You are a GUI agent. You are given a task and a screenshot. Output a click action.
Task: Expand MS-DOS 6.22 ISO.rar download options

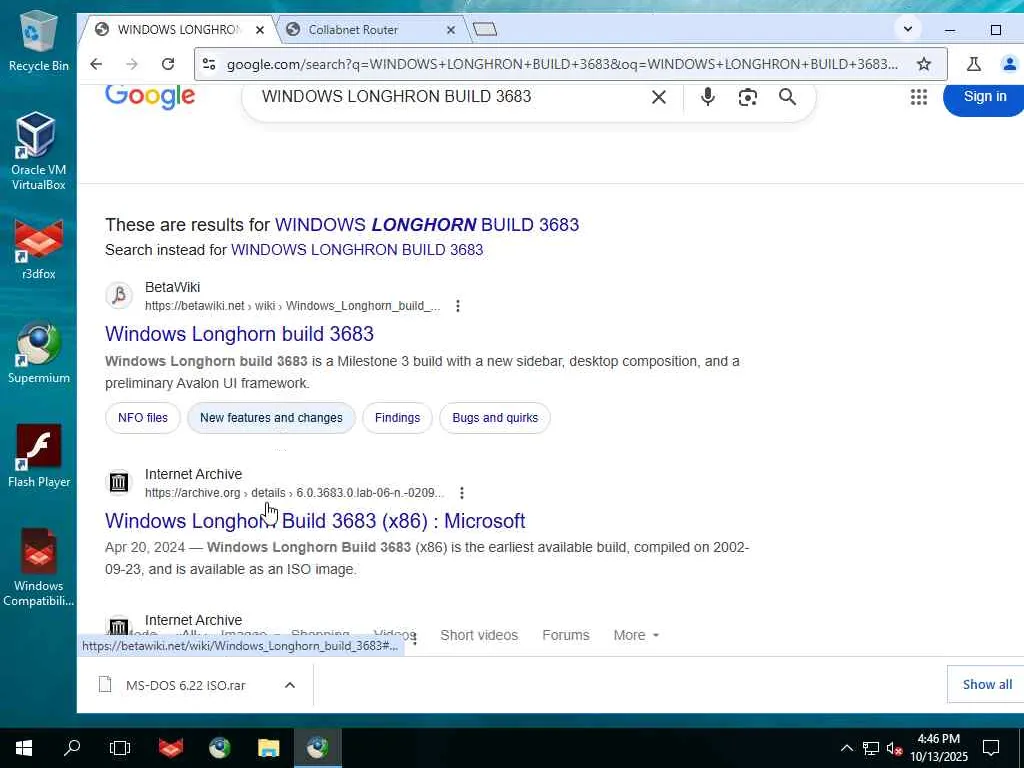[290, 685]
